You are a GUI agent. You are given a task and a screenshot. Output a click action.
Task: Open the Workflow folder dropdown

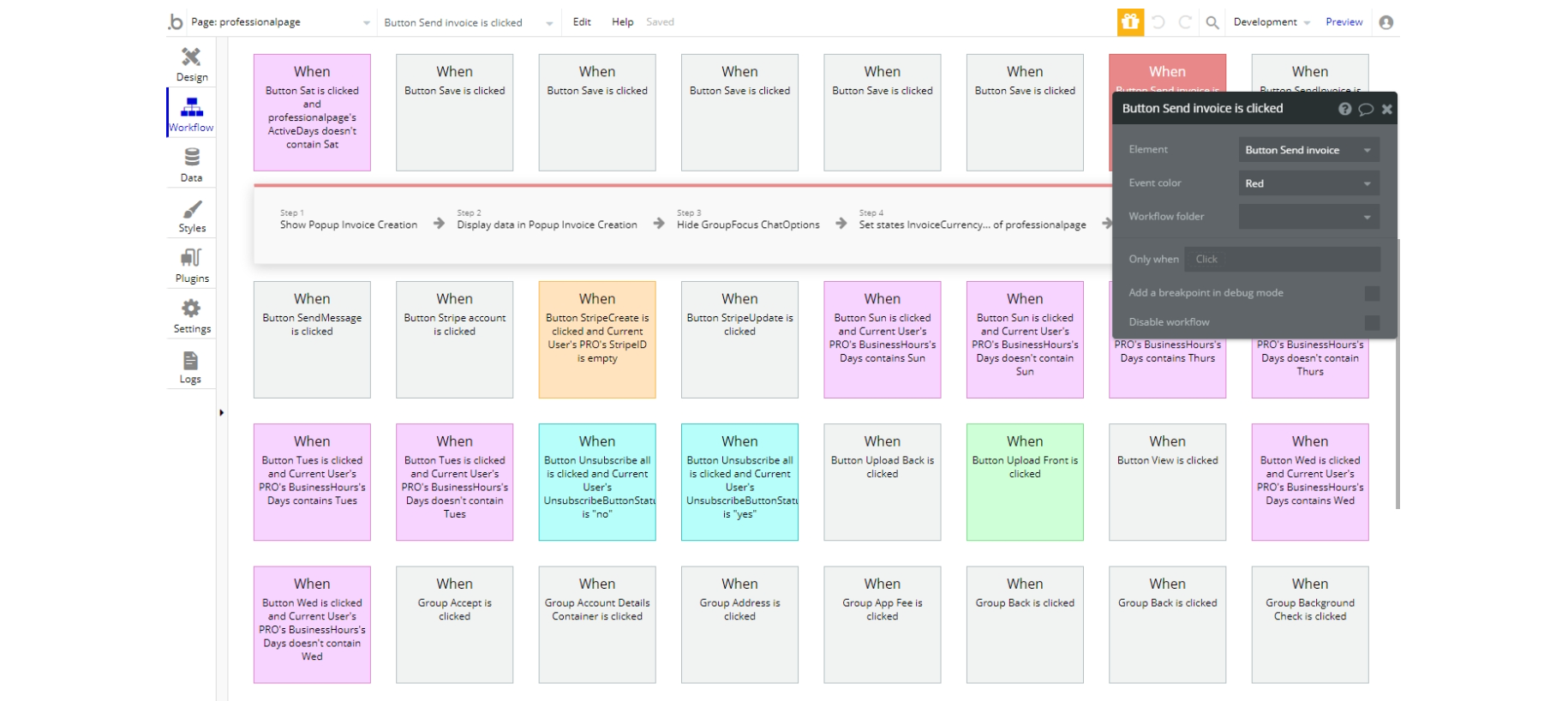(1309, 217)
